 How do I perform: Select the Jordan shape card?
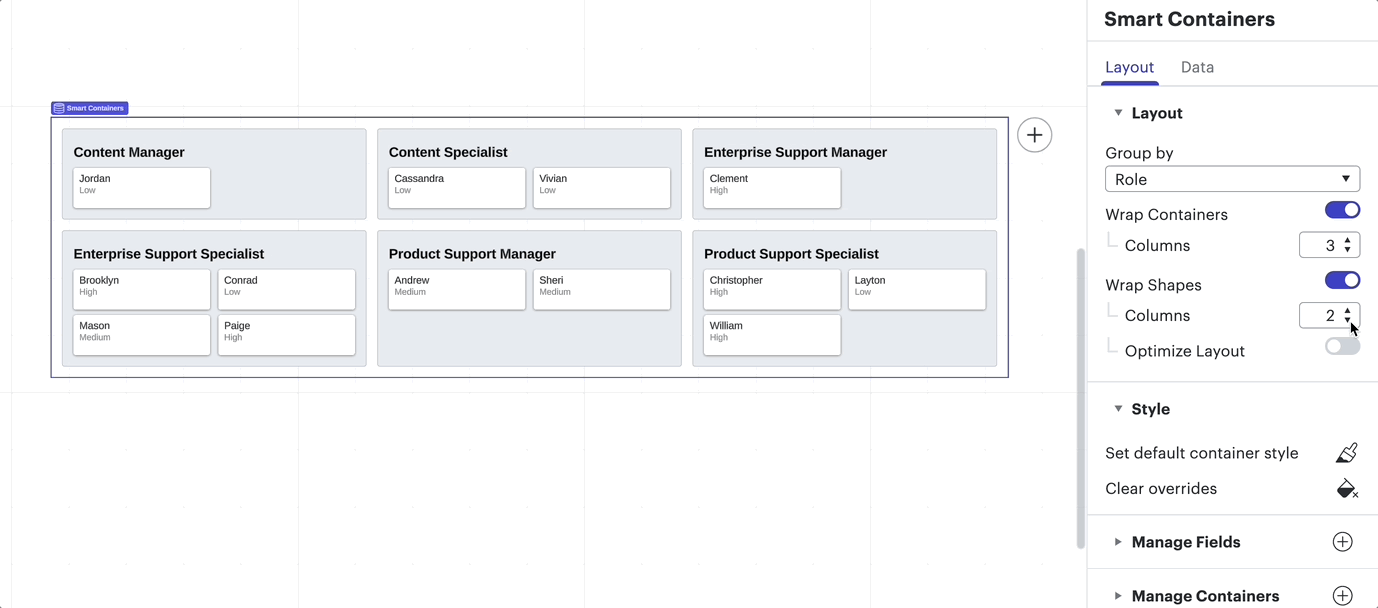[141, 187]
